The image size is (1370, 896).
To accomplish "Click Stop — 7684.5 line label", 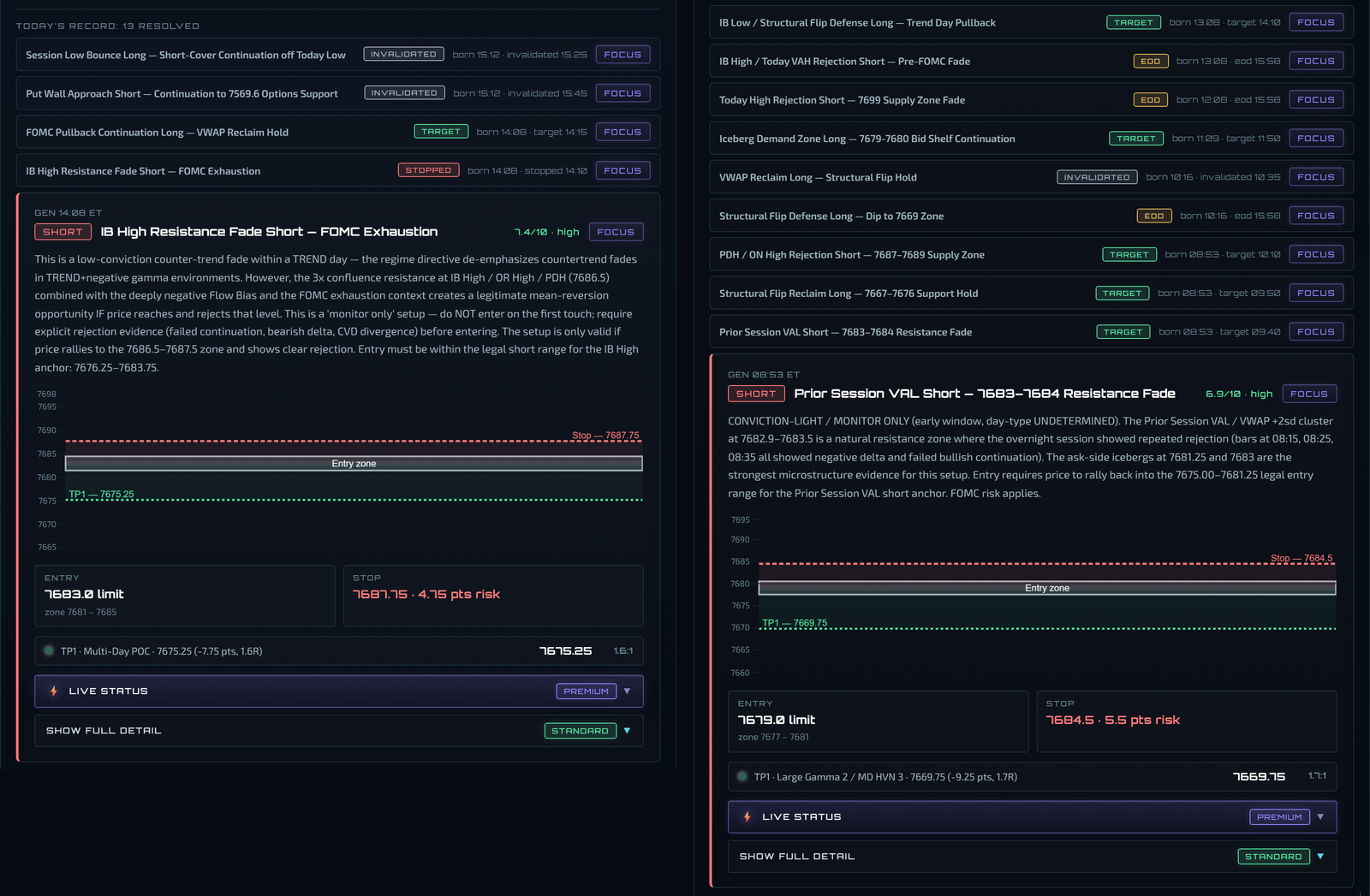I will click(x=1301, y=558).
